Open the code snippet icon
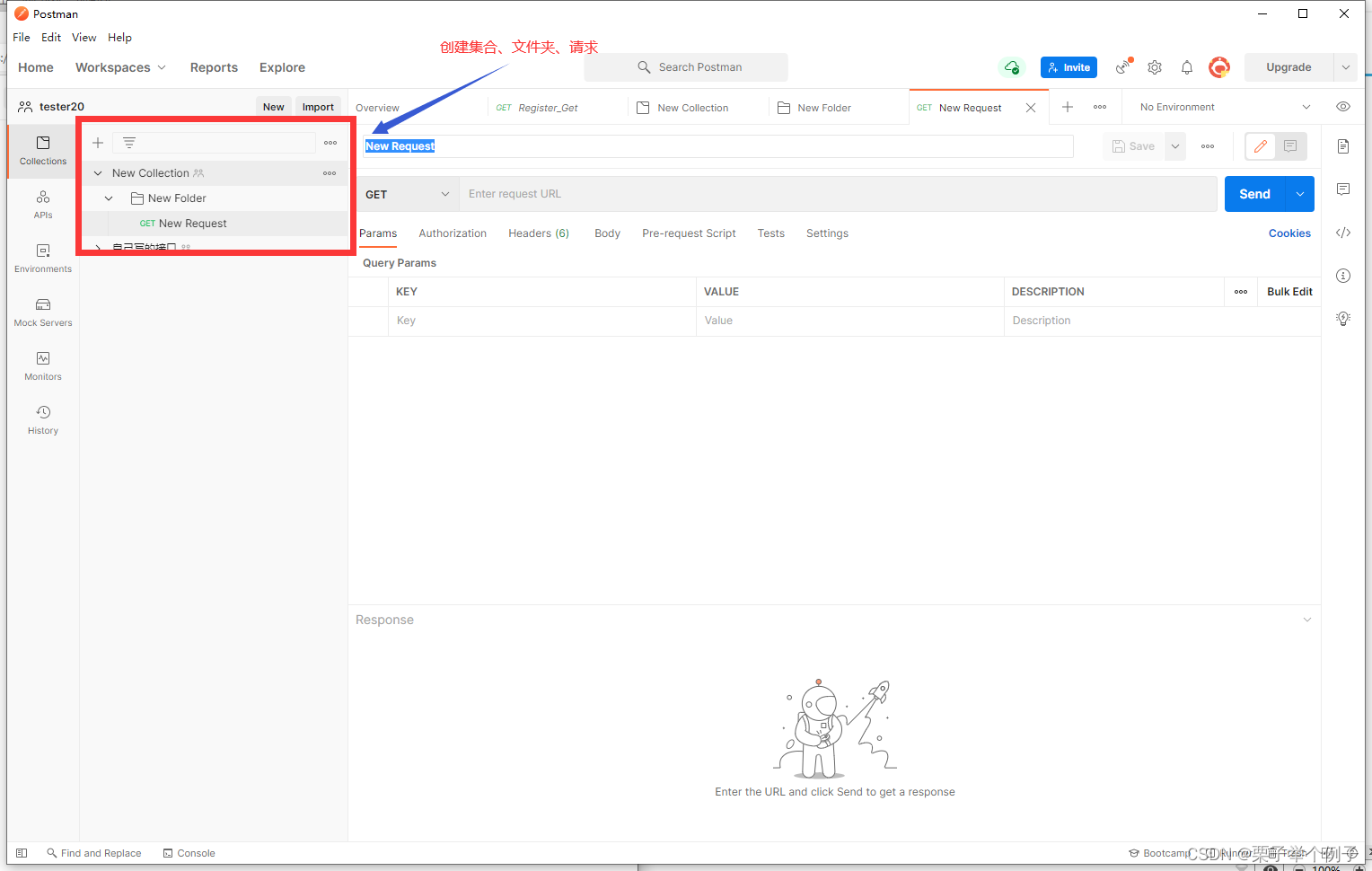The width and height of the screenshot is (1372, 871). click(1343, 233)
